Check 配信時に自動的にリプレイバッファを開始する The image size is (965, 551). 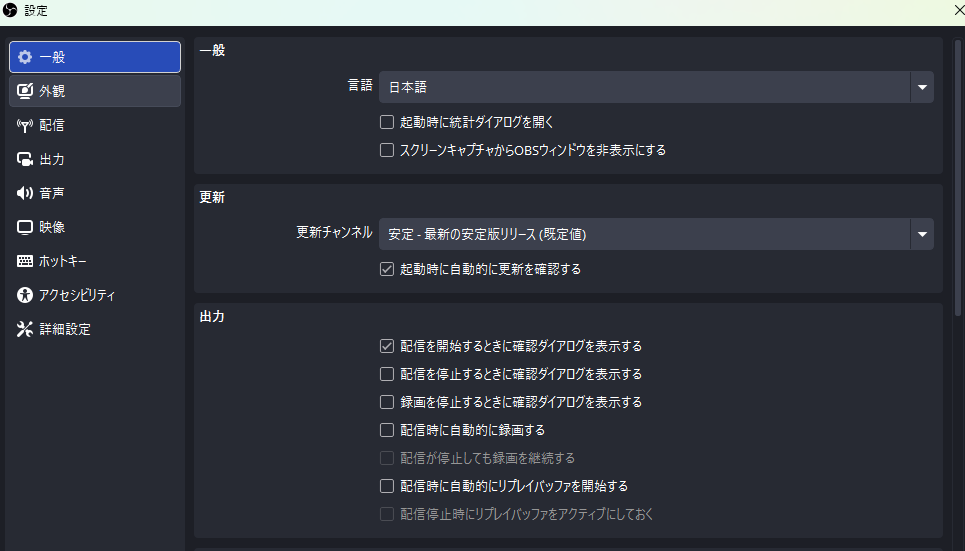pyautogui.click(x=386, y=486)
